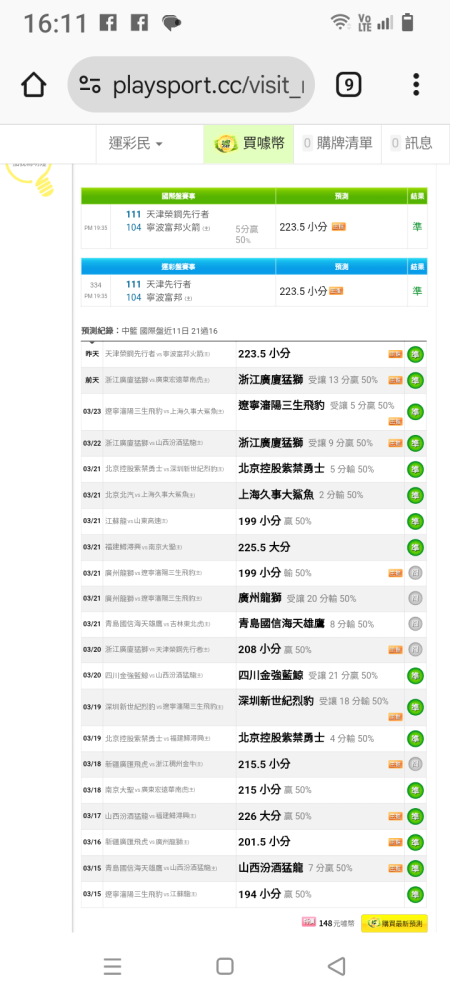Tap the Android home navigation button
This screenshot has height=1000, width=450.
[224, 966]
